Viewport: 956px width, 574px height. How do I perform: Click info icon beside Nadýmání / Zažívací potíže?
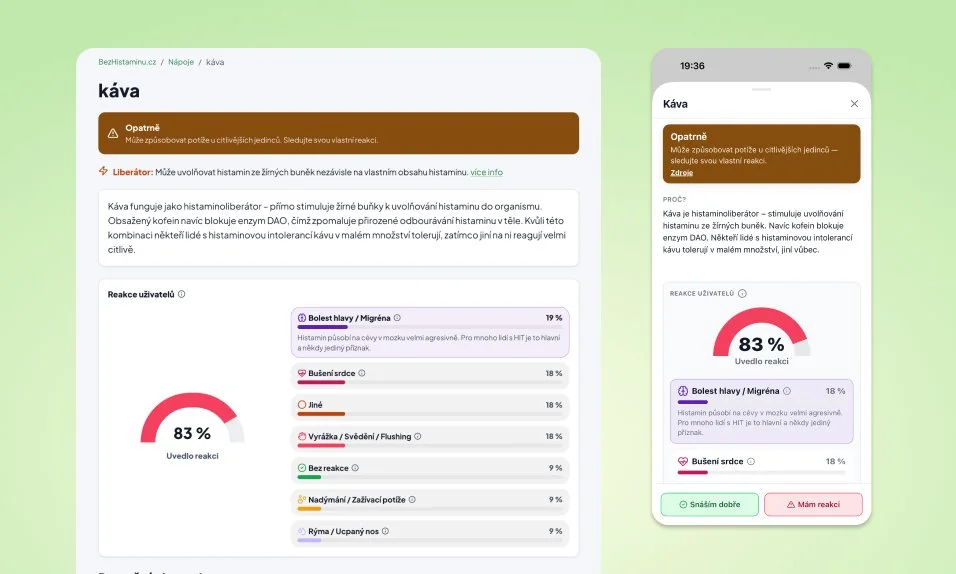[412, 500]
